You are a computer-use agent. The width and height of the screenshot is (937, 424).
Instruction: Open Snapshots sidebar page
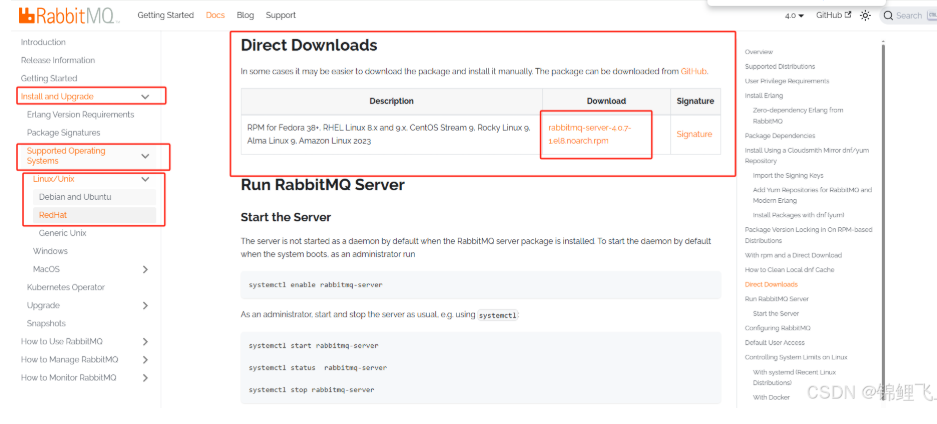coord(46,323)
